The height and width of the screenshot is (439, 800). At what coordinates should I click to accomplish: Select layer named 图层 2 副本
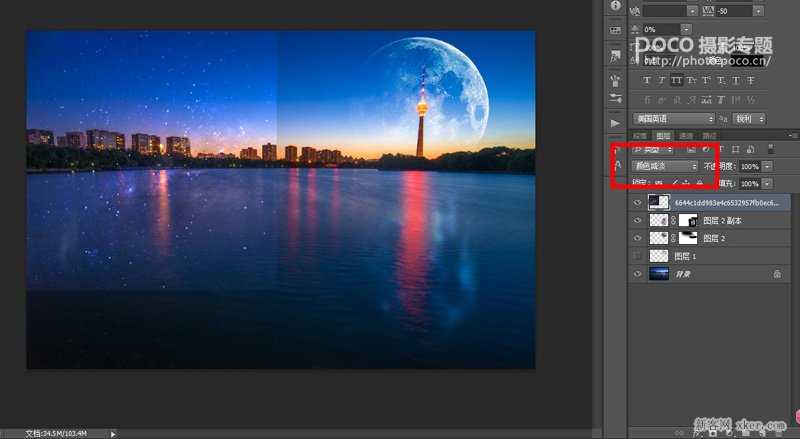tap(722, 221)
